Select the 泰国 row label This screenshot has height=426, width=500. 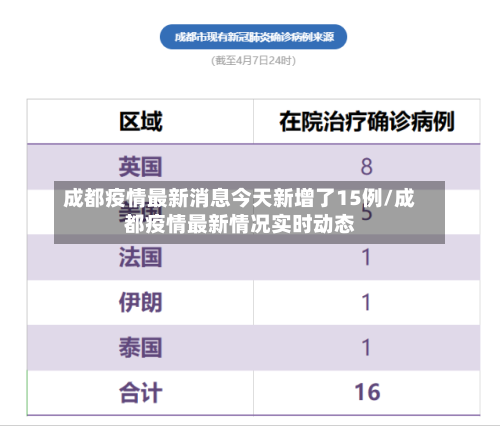[141, 348]
